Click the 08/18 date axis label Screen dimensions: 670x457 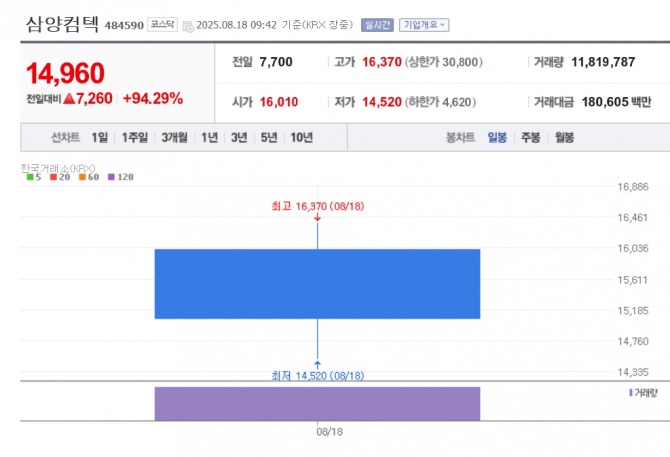329,432
